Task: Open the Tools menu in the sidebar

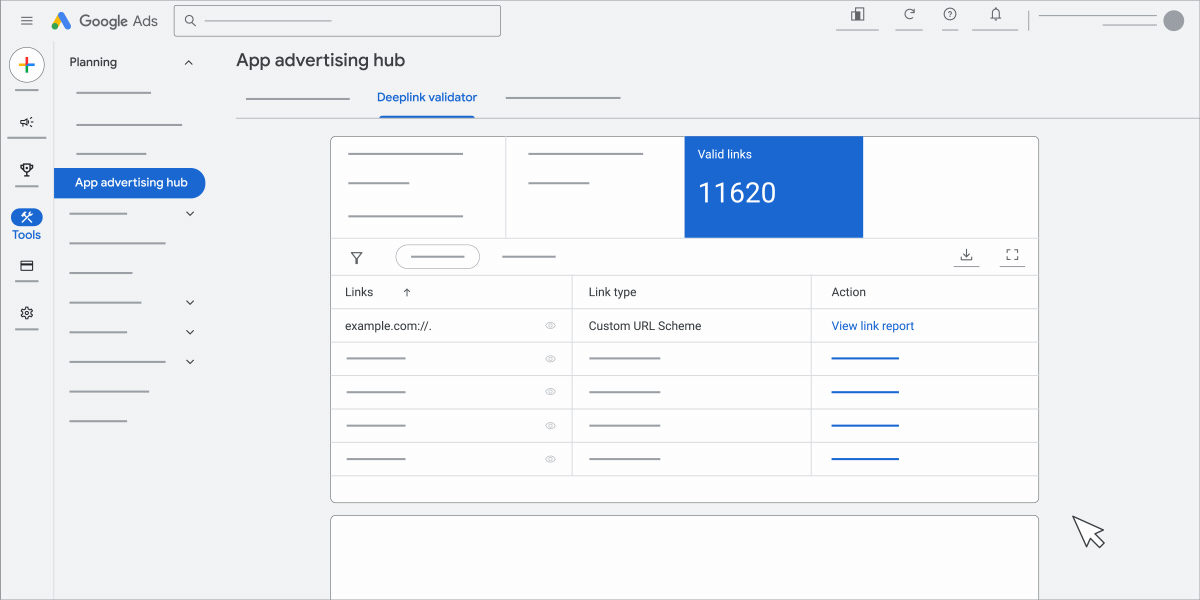Action: click(26, 222)
